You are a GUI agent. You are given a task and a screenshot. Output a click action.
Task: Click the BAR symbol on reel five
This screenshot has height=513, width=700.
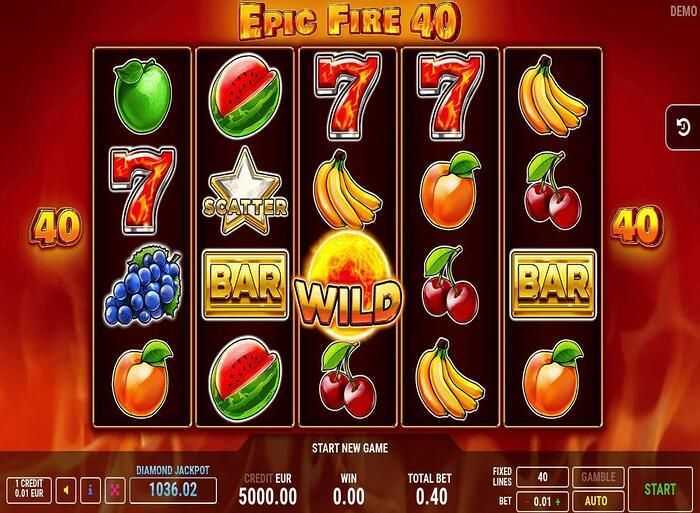[553, 285]
